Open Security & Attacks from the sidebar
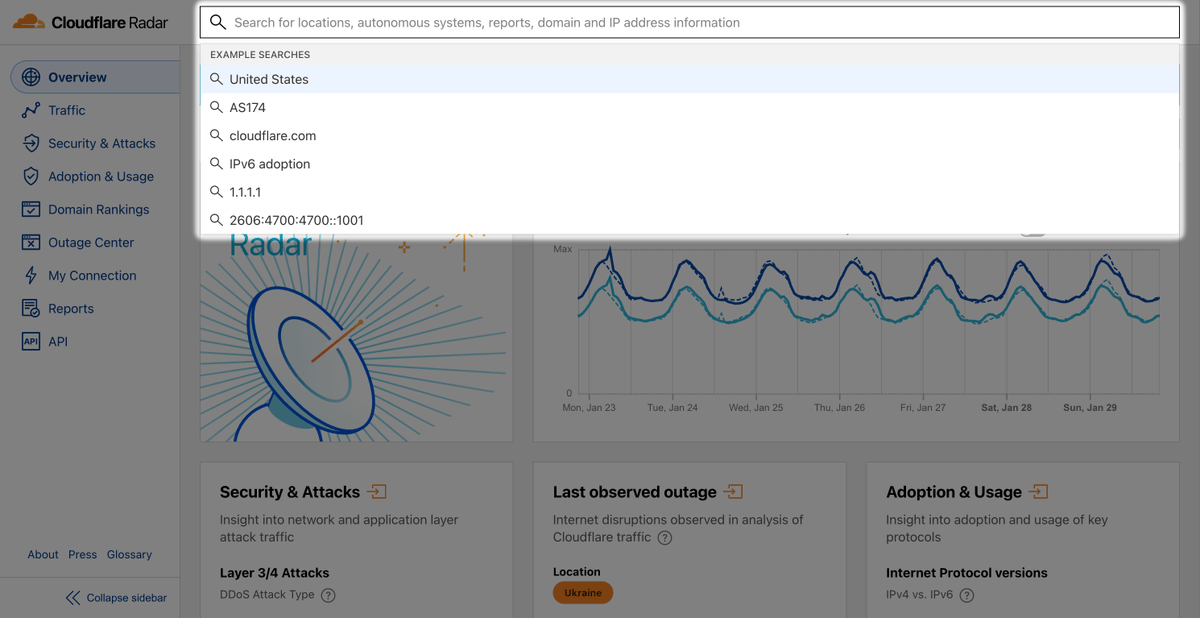Viewport: 1200px width, 618px height. pyautogui.click(x=30, y=143)
